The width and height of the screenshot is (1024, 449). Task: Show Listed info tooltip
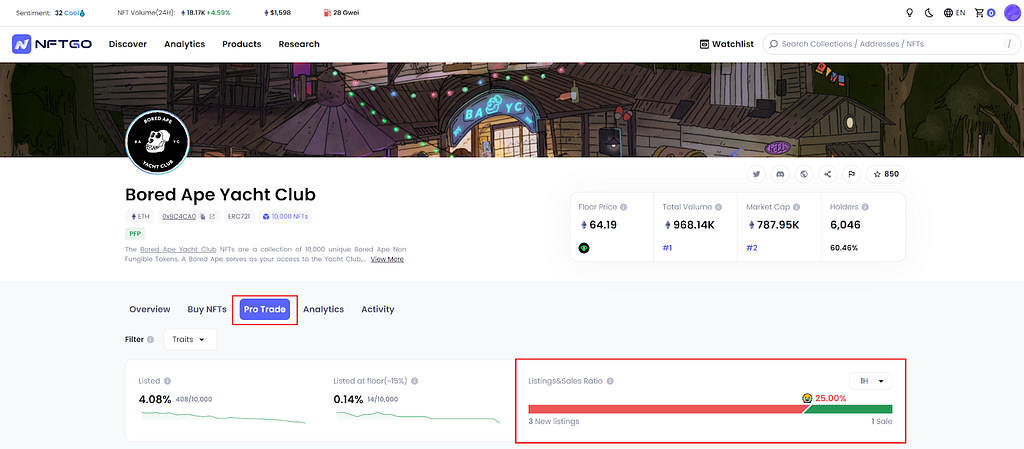pyautogui.click(x=167, y=381)
